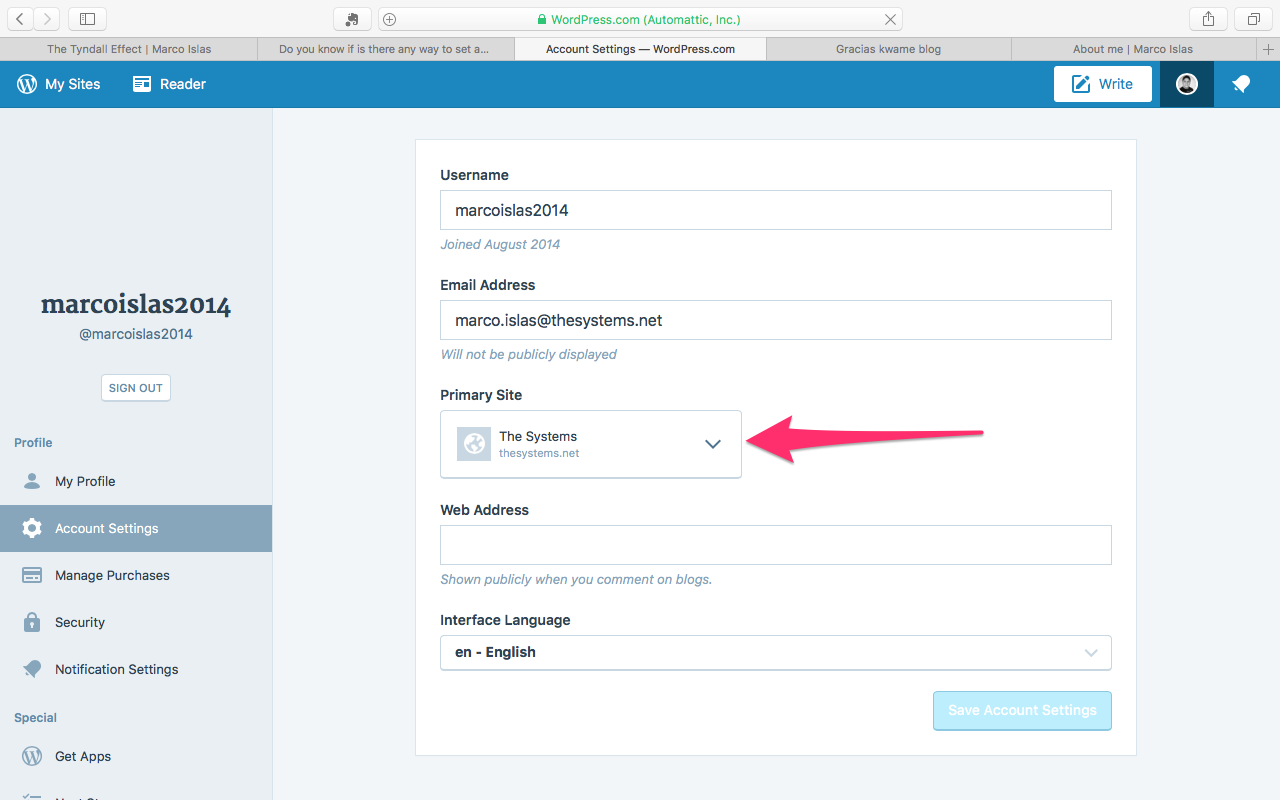Click the Security lock icon
1280x800 pixels.
32,622
